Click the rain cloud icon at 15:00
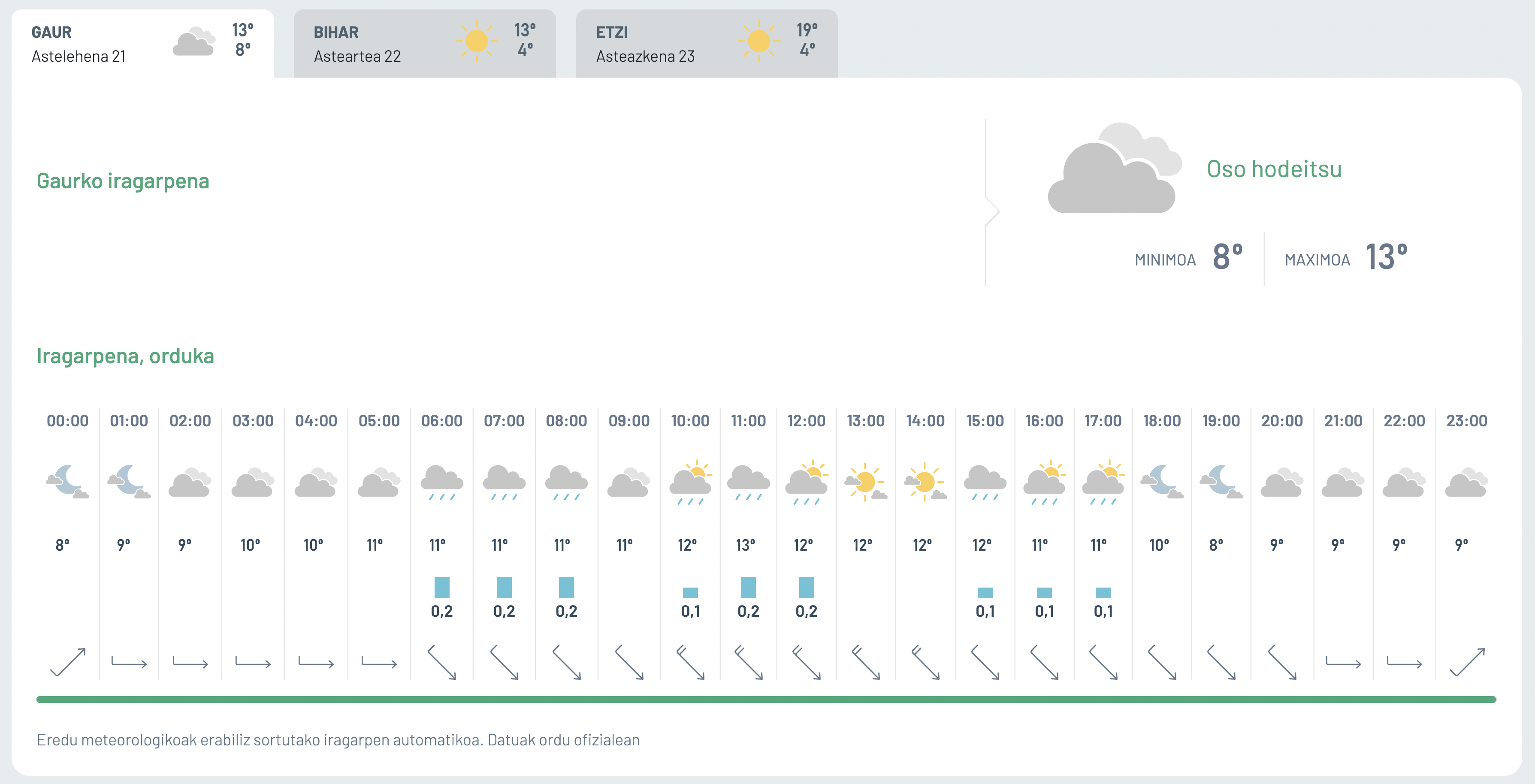The width and height of the screenshot is (1535, 784). click(x=985, y=482)
